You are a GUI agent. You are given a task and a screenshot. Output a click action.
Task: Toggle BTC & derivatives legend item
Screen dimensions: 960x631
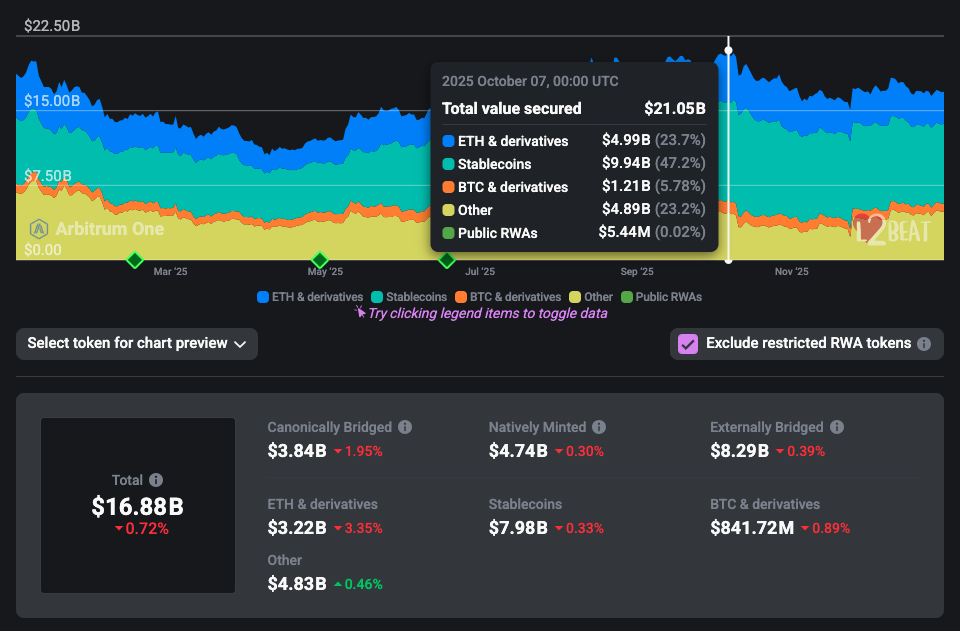(x=508, y=297)
